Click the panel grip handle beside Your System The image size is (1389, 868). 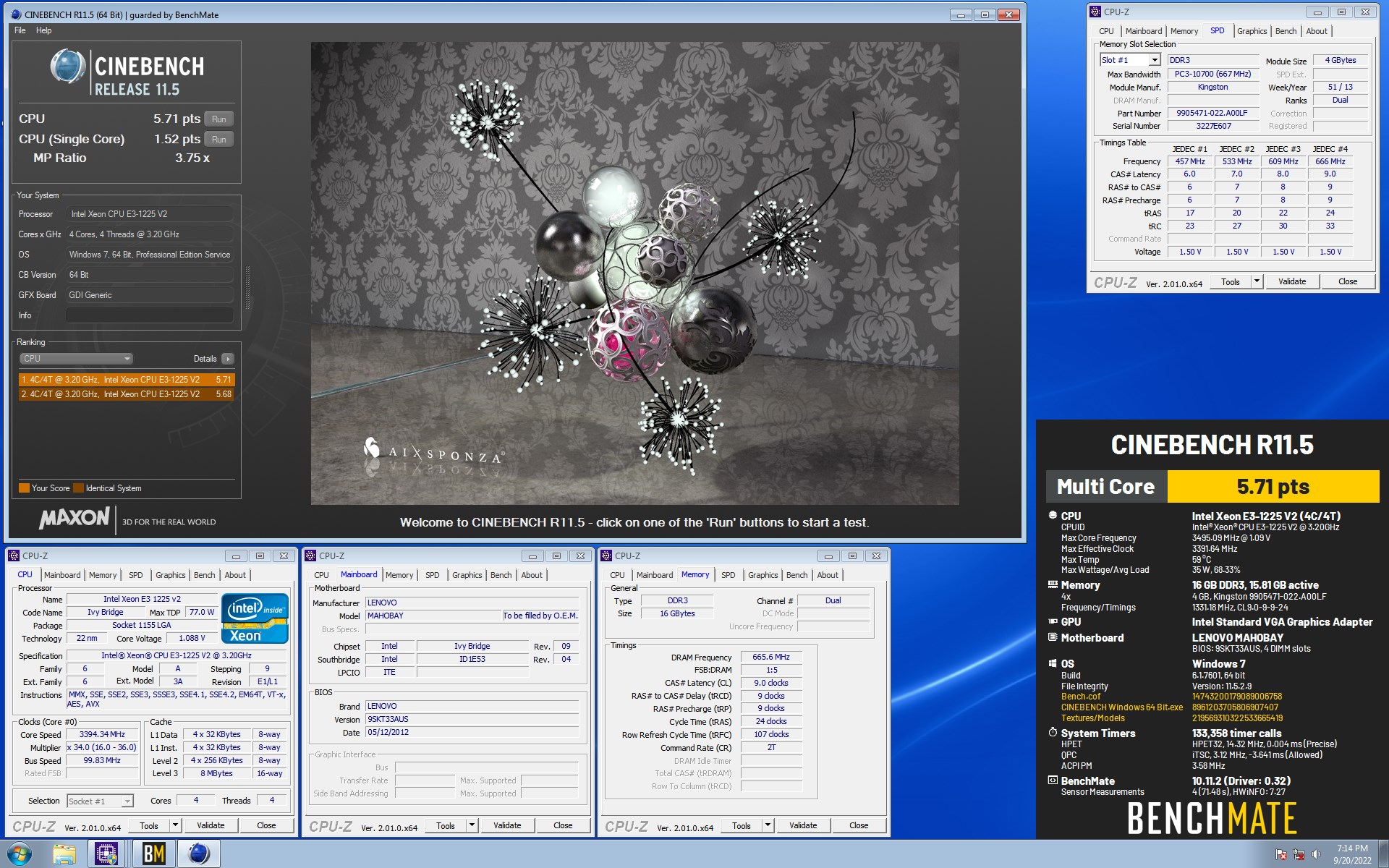click(x=247, y=288)
